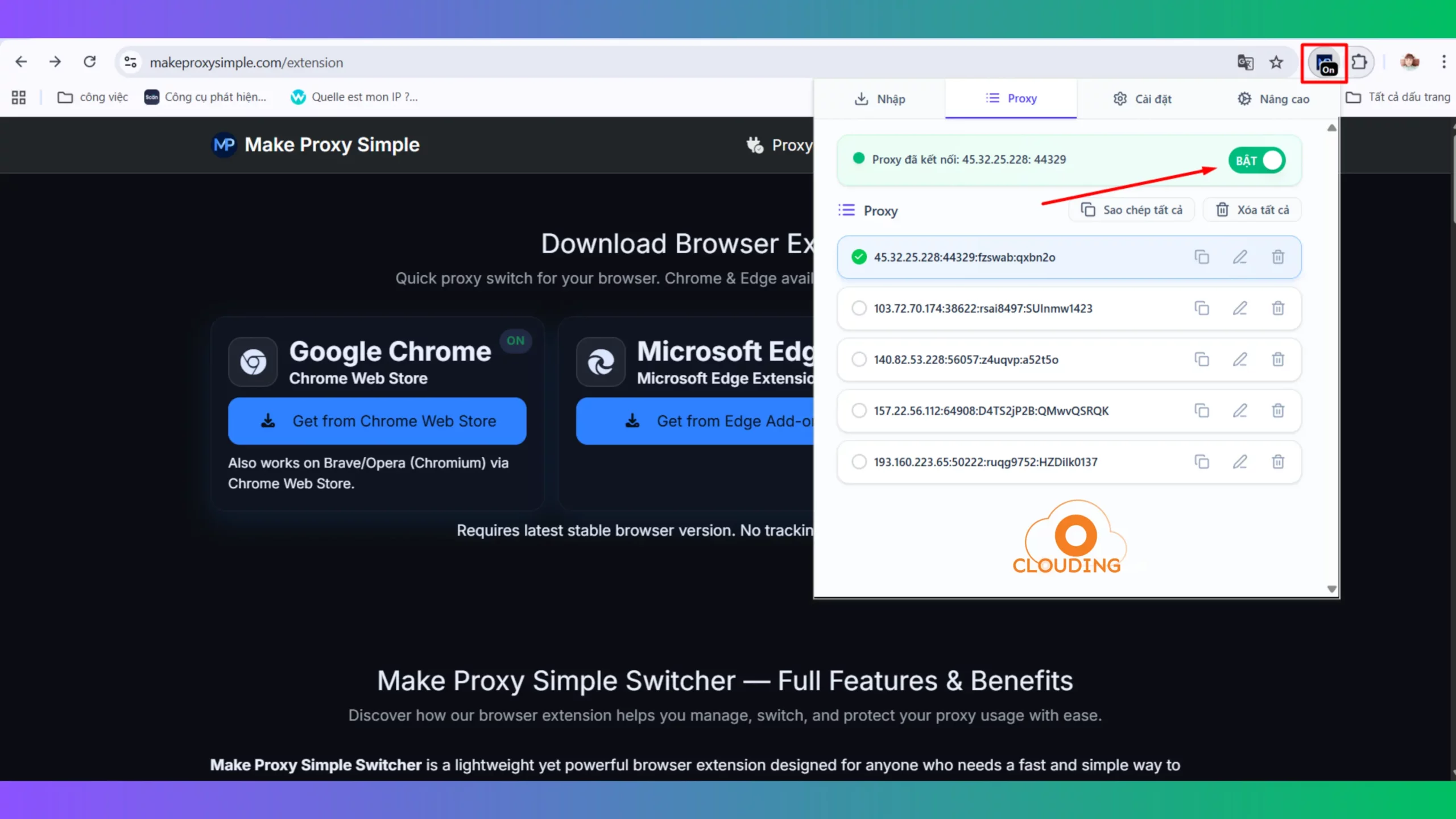Image resolution: width=1456 pixels, height=819 pixels.
Task: Edit the 157.22.56.112 proxy entry
Action: pyautogui.click(x=1240, y=411)
